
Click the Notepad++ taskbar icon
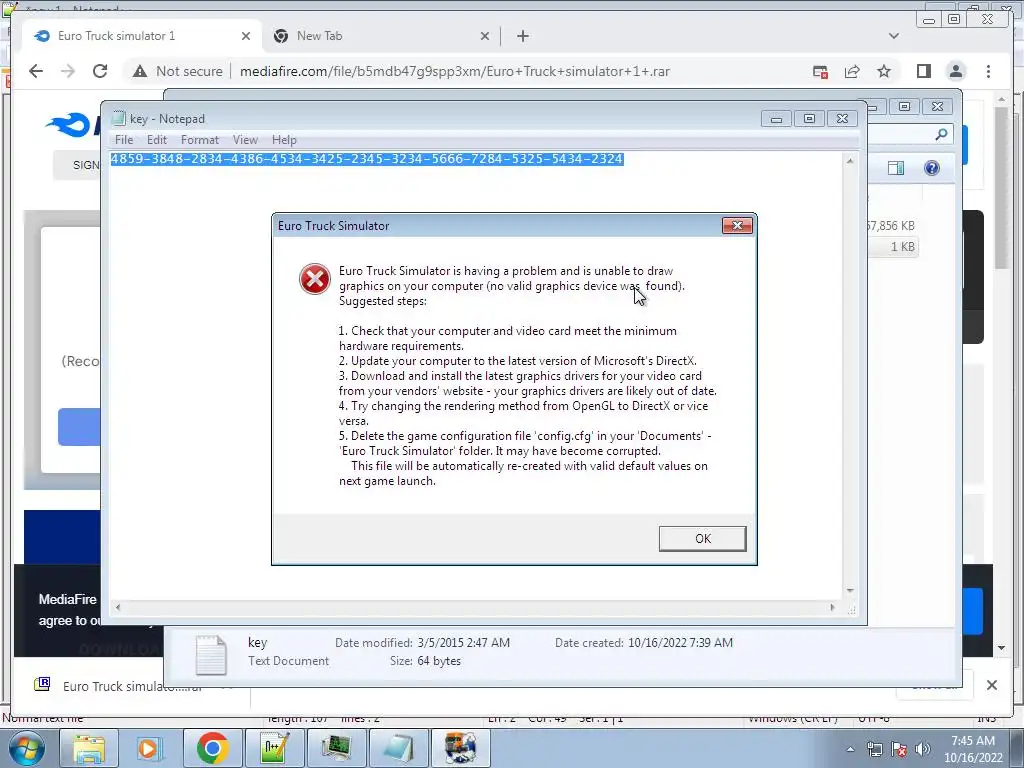point(274,748)
